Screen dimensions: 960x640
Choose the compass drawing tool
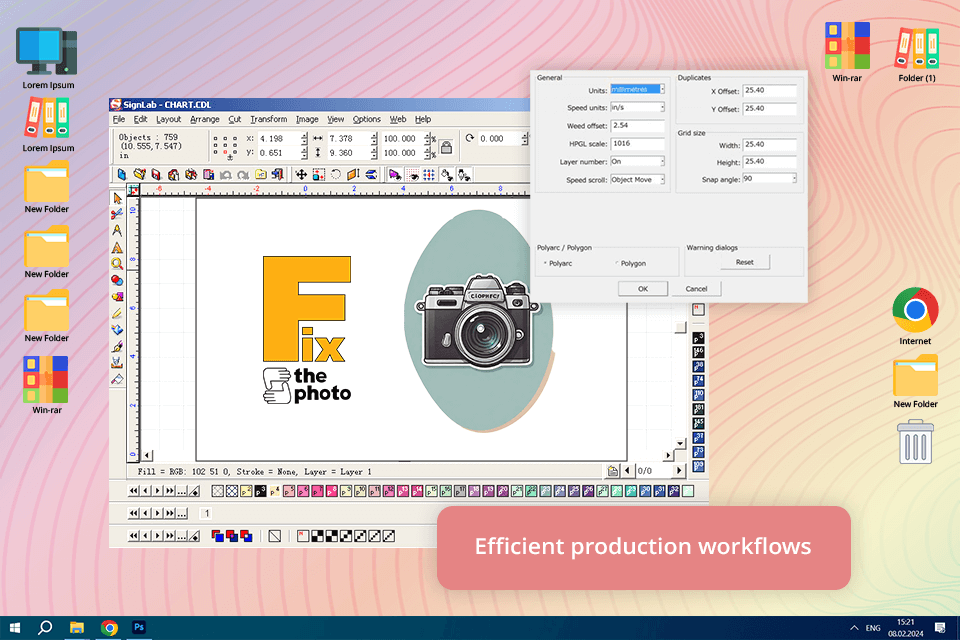coord(117,230)
